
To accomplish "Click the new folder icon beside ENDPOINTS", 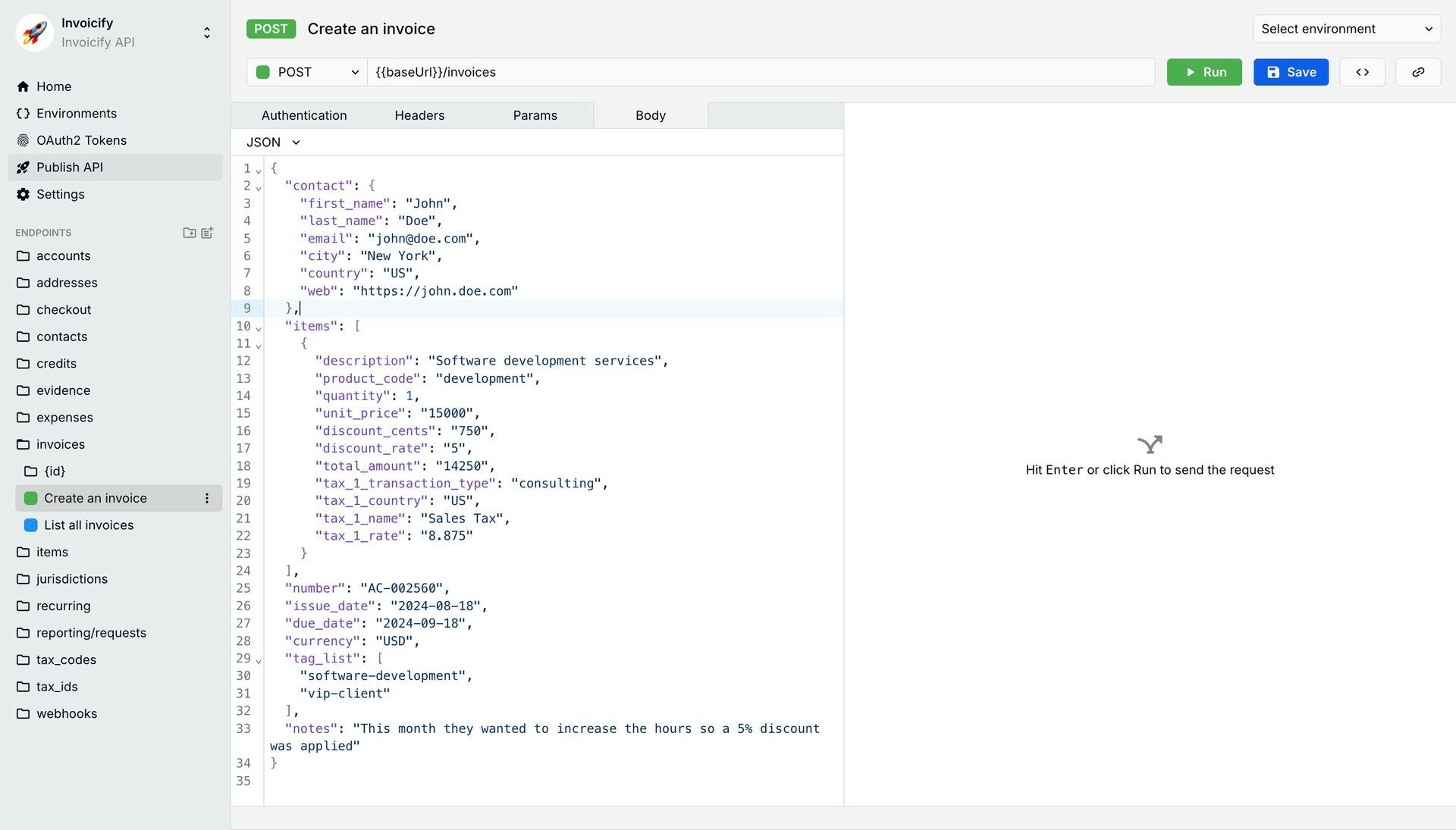I will tap(190, 233).
